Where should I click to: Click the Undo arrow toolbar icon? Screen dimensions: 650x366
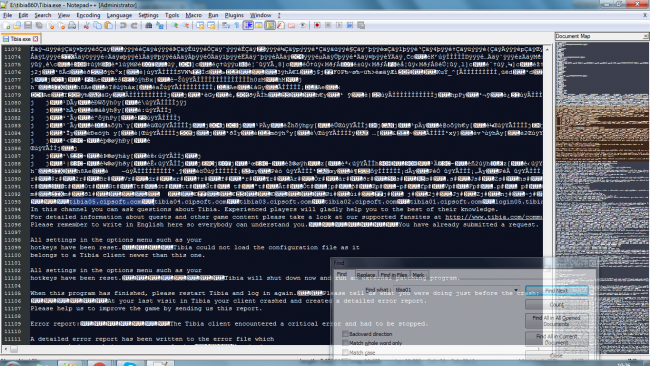(123, 26)
